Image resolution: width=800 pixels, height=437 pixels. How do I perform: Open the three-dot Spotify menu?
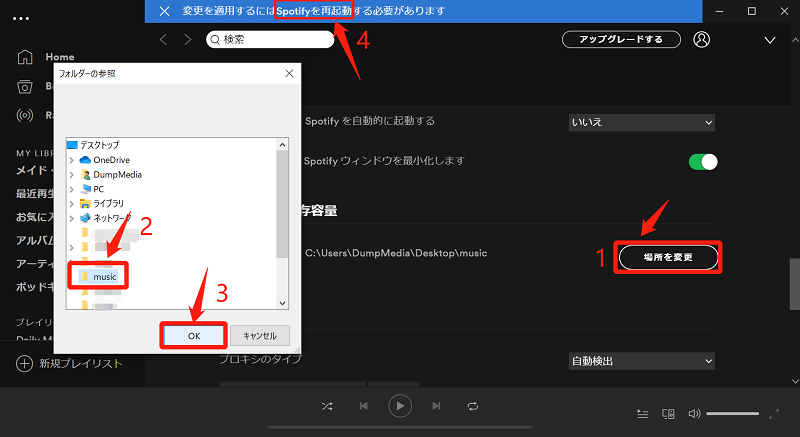[21, 19]
